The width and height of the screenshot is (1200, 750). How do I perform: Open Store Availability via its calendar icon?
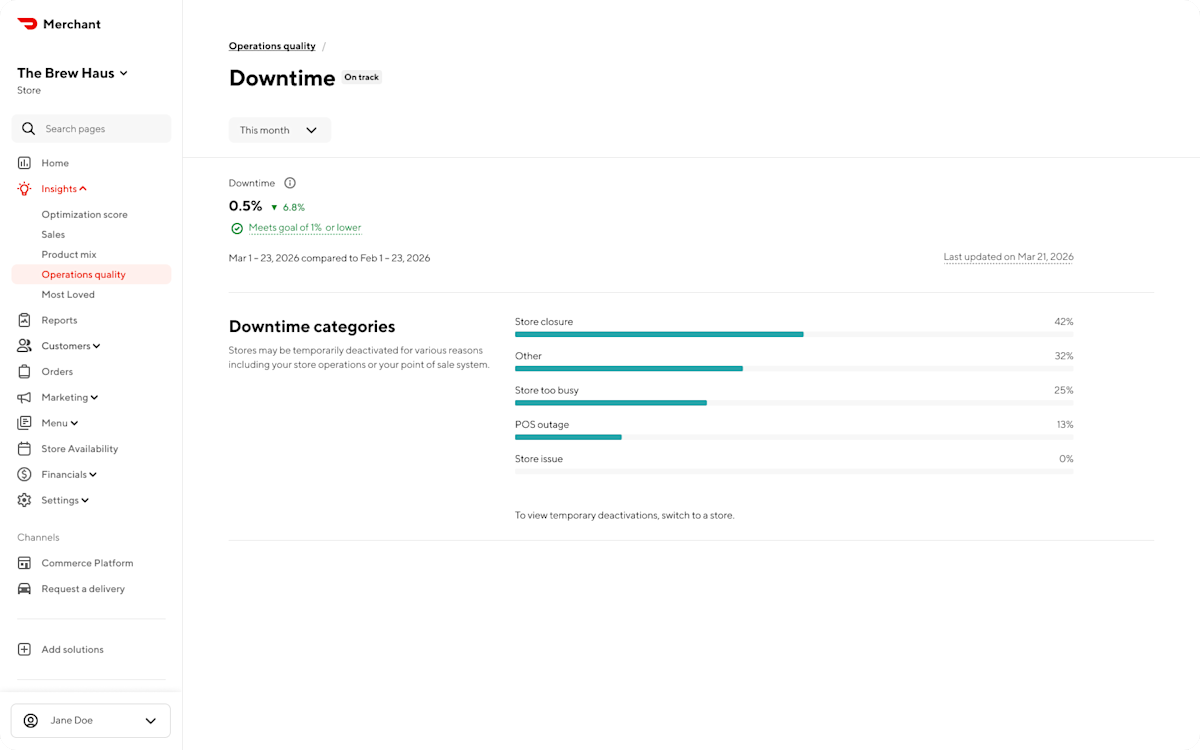tap(23, 448)
